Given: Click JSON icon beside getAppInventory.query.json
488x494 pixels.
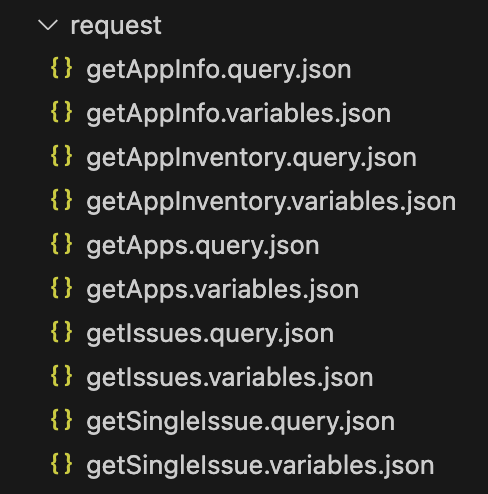Looking at the screenshot, I should [x=62, y=156].
